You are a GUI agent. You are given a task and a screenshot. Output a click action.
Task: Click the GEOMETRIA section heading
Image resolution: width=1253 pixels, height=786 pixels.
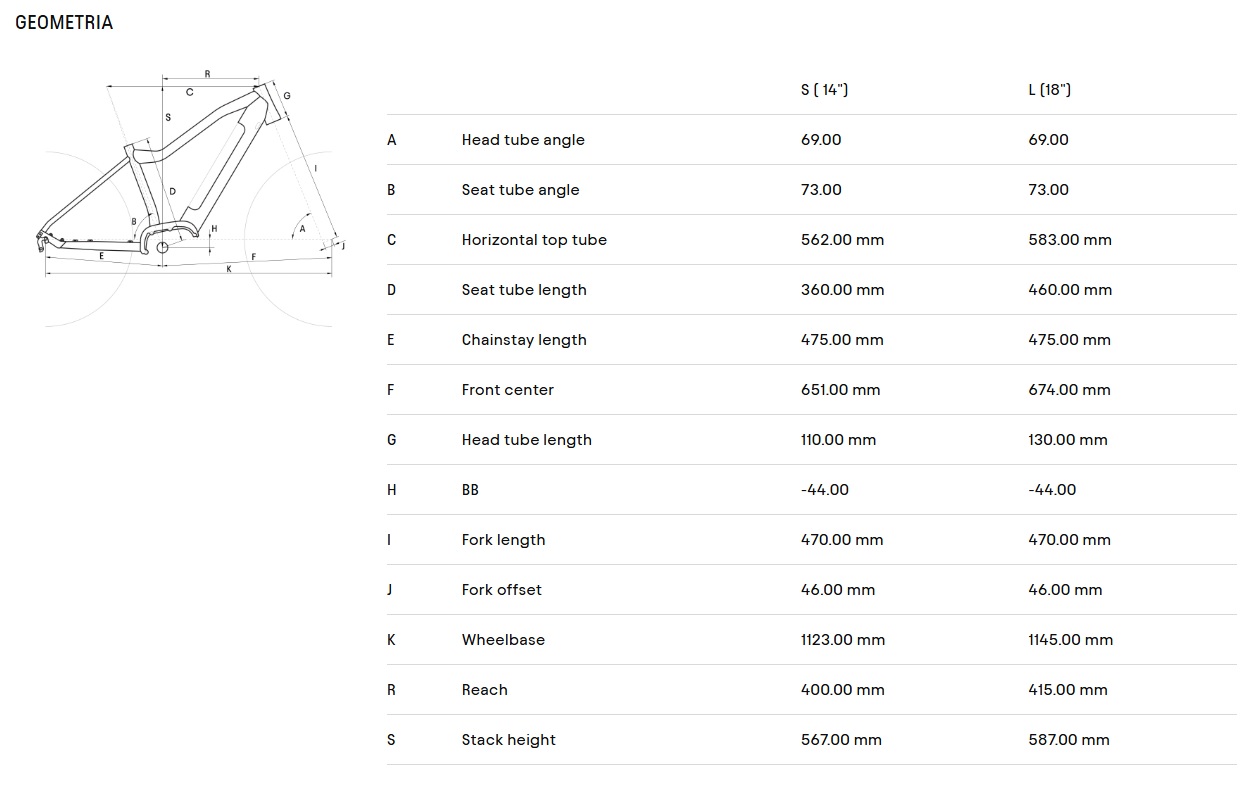64,23
